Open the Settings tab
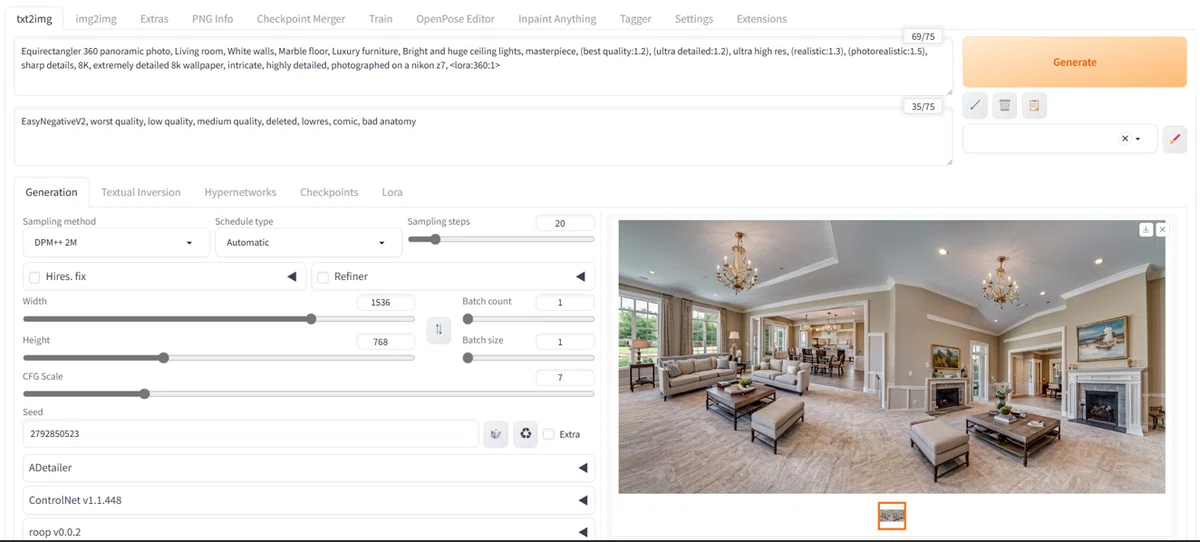Image resolution: width=1200 pixels, height=542 pixels. pos(694,19)
